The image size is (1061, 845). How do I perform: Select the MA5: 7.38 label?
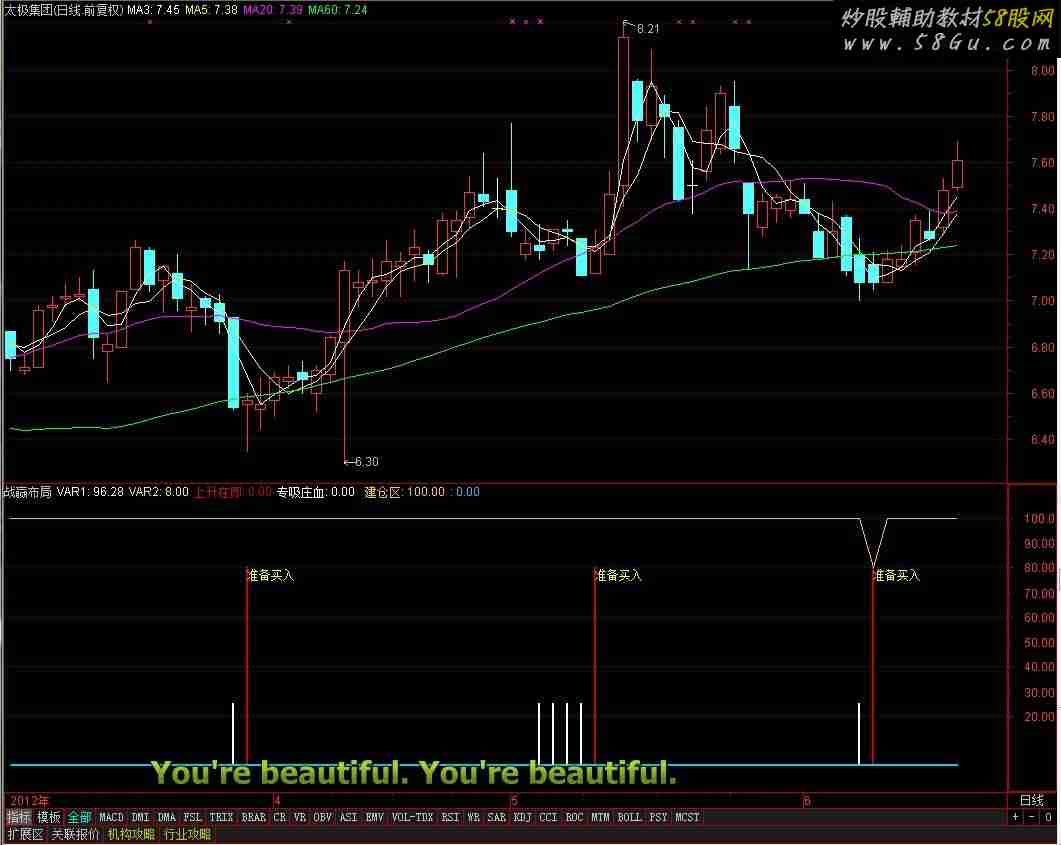(x=212, y=10)
